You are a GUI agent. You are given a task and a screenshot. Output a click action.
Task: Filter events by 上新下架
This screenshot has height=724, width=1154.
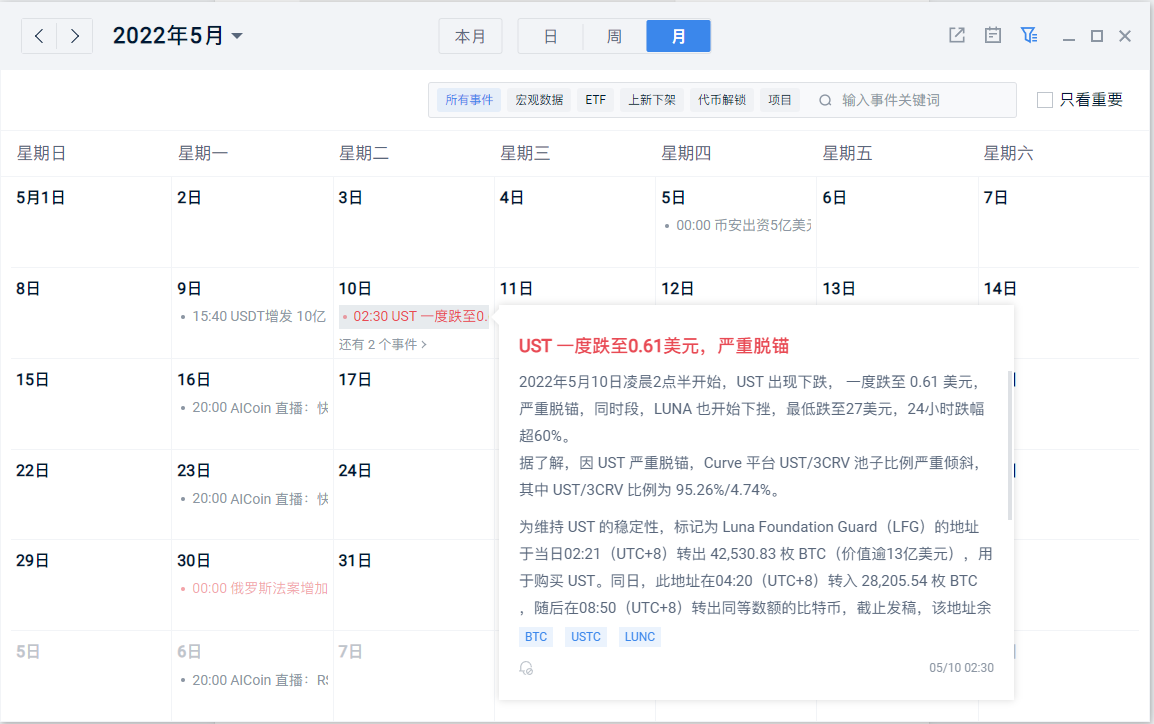click(x=651, y=100)
